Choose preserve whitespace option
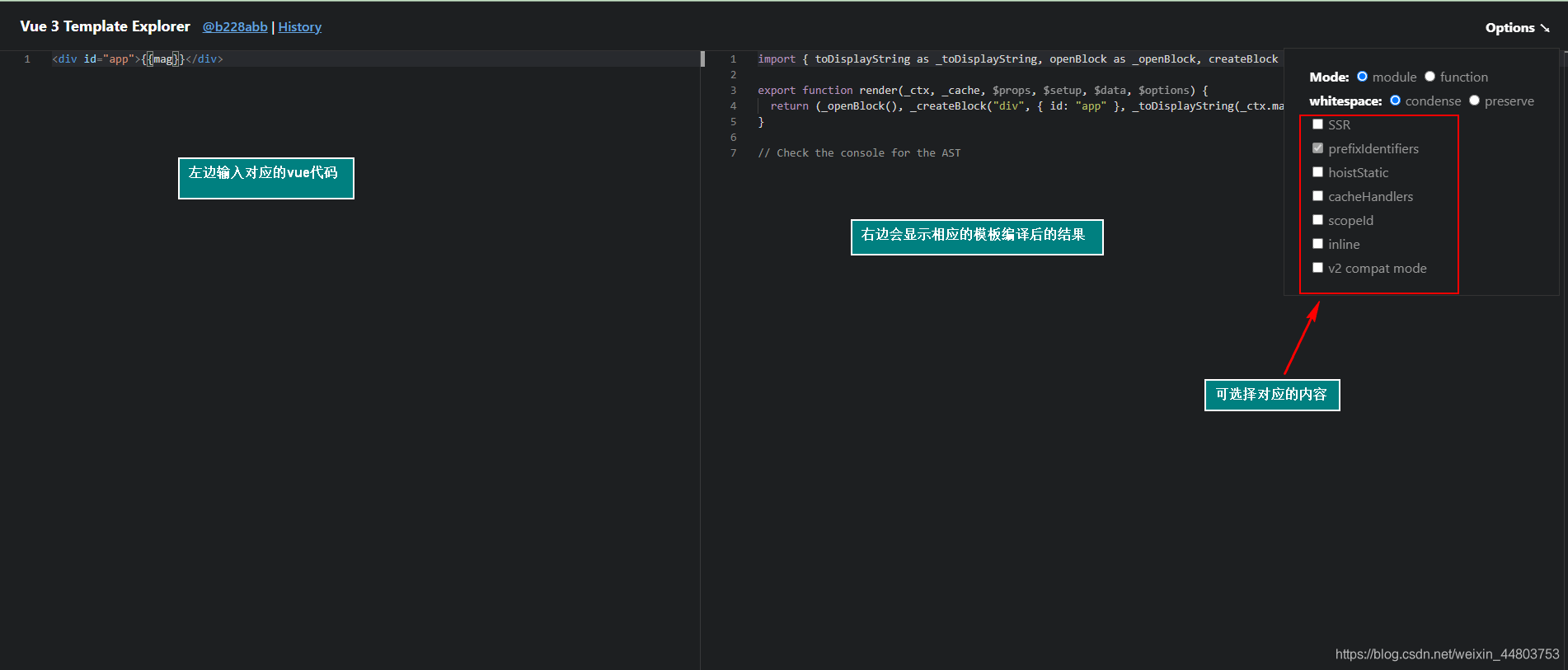The image size is (1568, 670). pos(1475,101)
